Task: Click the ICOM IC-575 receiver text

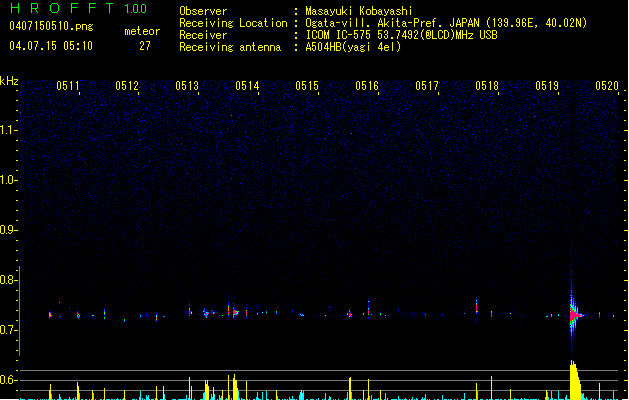Action: tap(402, 35)
